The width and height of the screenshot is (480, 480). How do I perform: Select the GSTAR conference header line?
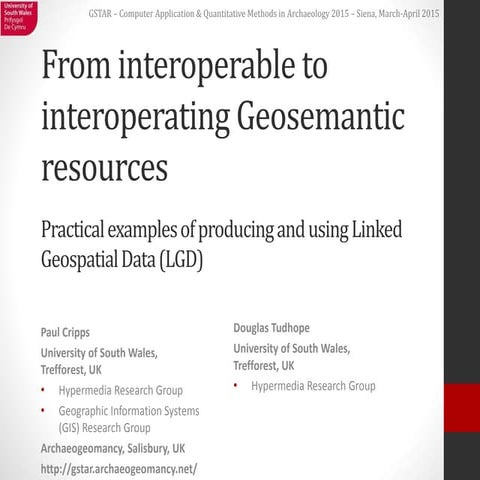[264, 14]
